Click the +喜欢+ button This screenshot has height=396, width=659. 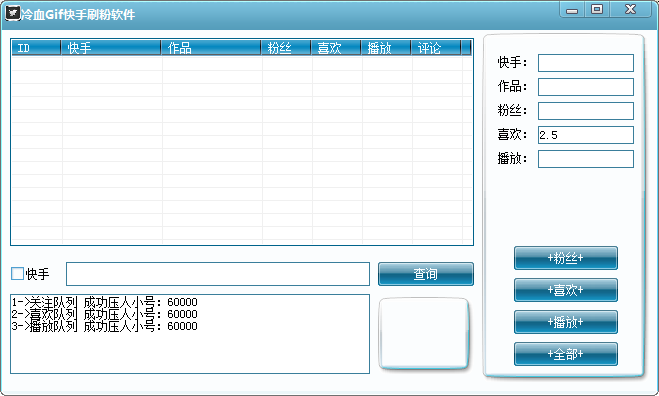(566, 290)
